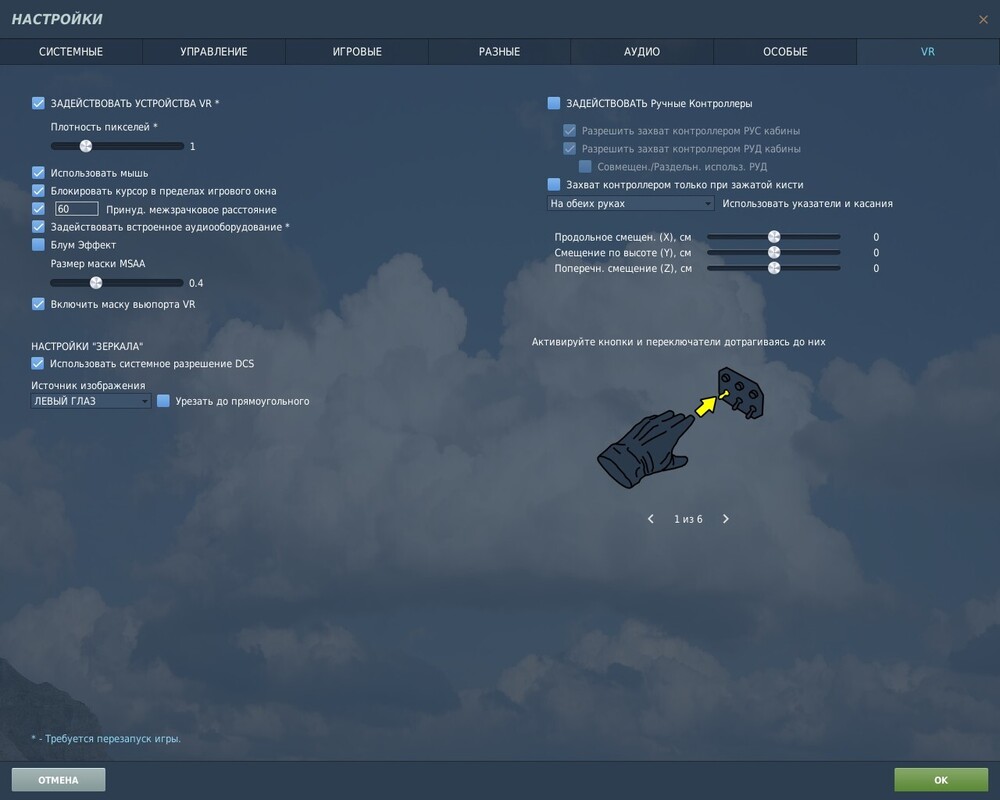Select the VR tab
This screenshot has width=1000, height=800.
[928, 52]
